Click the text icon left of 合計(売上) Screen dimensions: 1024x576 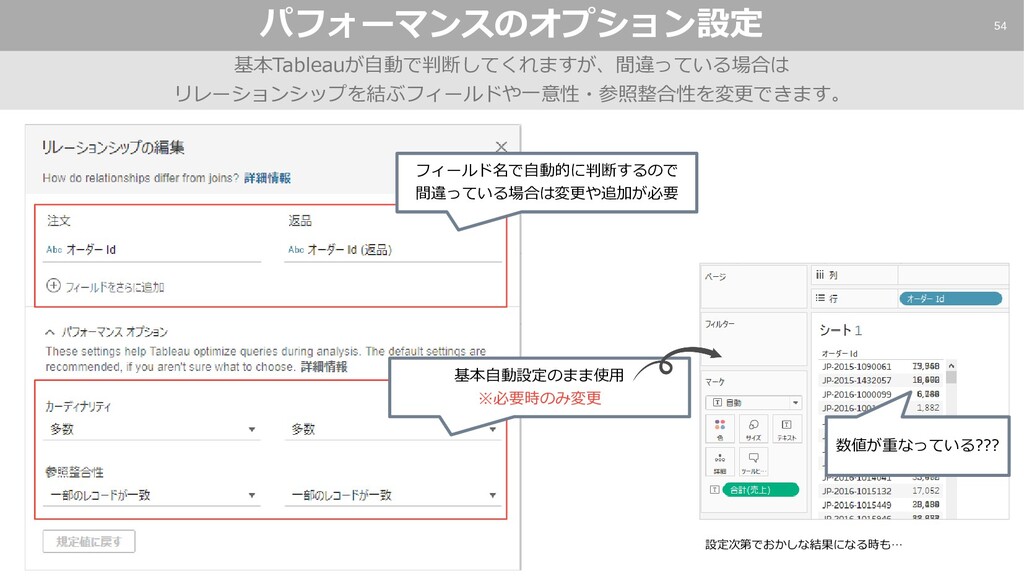click(714, 489)
